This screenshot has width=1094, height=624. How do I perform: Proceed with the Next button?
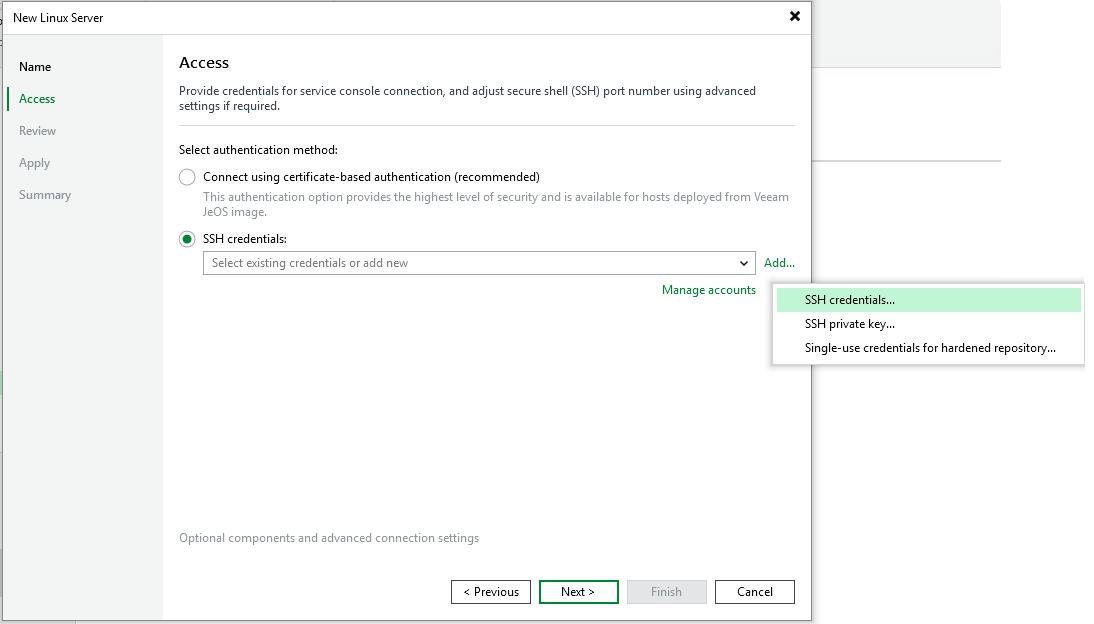tap(578, 592)
